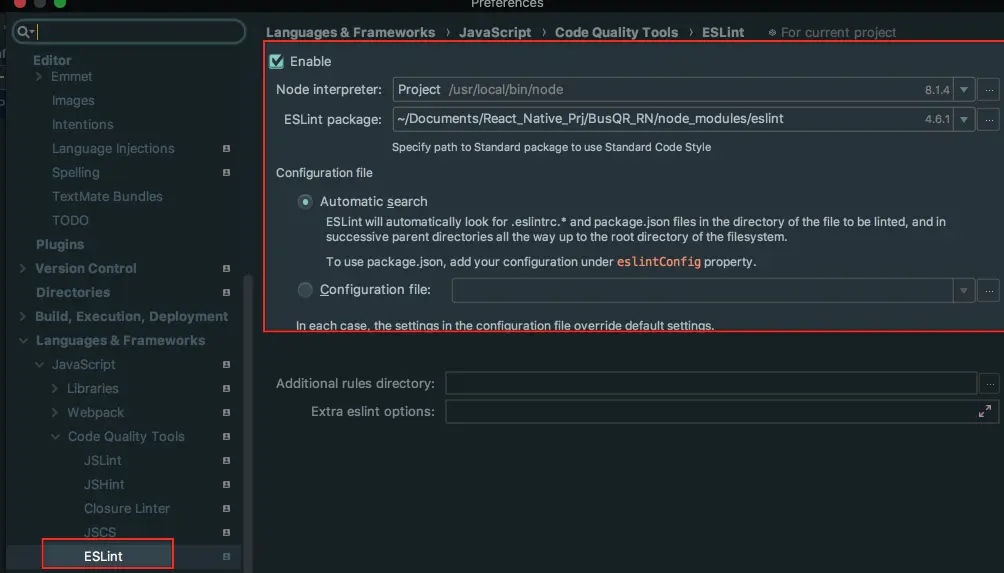
Task: Click project-level icon beside Language Injections
Action: point(226,149)
